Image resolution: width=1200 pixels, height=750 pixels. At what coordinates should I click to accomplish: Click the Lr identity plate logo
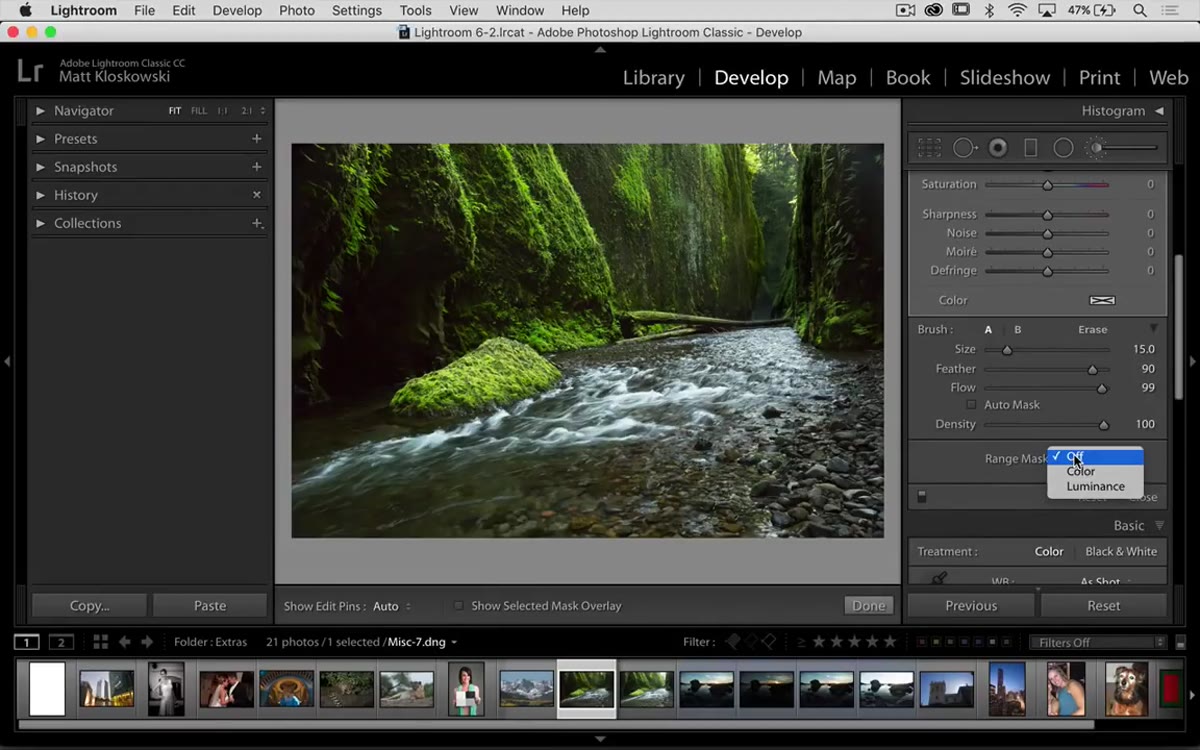tap(30, 70)
